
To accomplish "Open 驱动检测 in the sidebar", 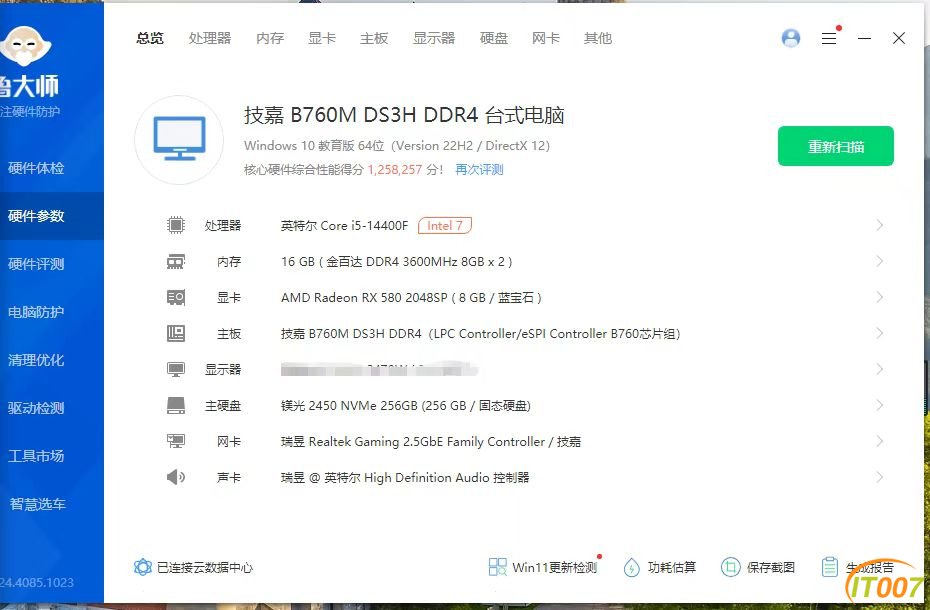I will (36, 408).
